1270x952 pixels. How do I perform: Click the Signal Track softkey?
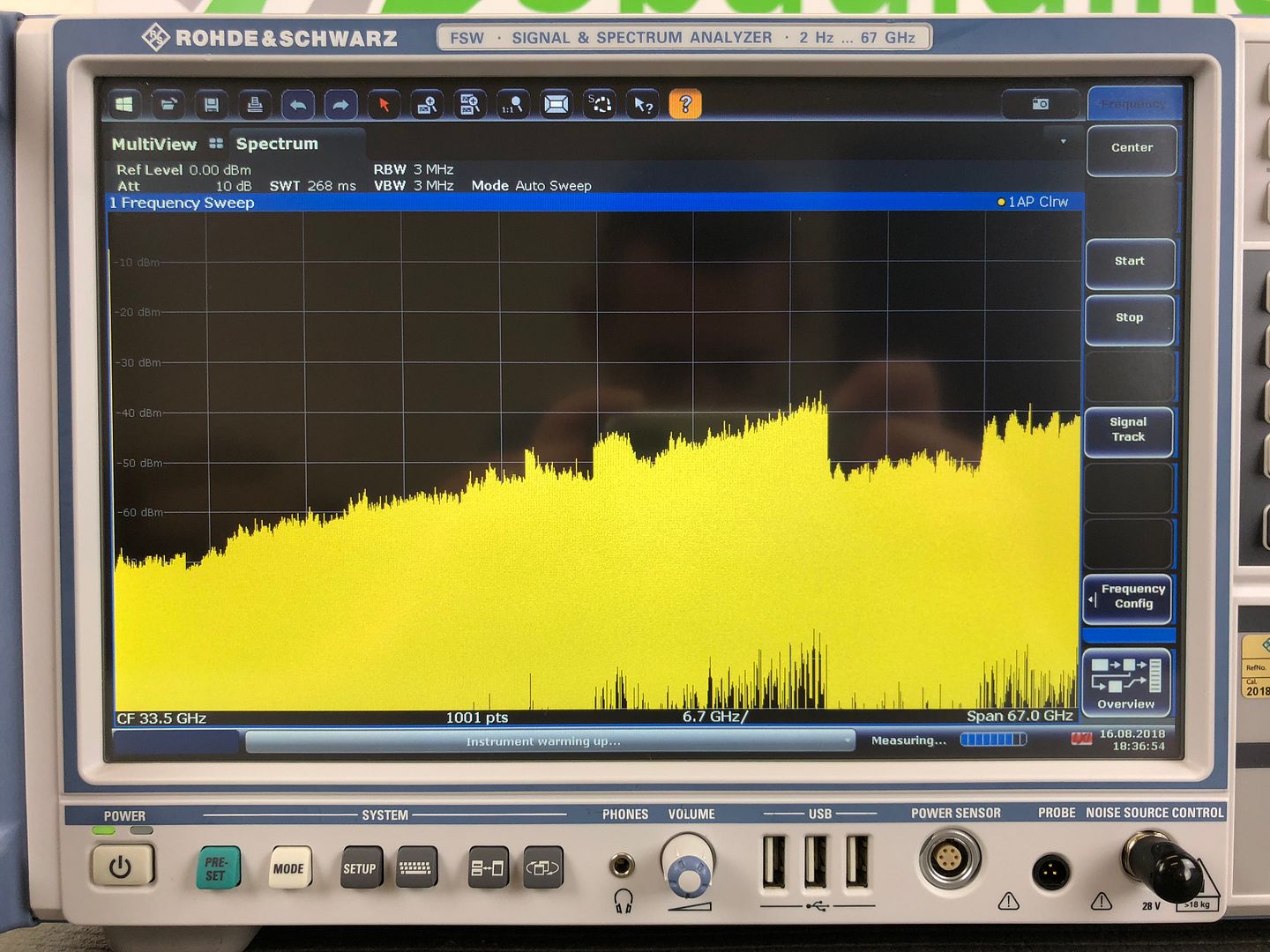click(1128, 431)
